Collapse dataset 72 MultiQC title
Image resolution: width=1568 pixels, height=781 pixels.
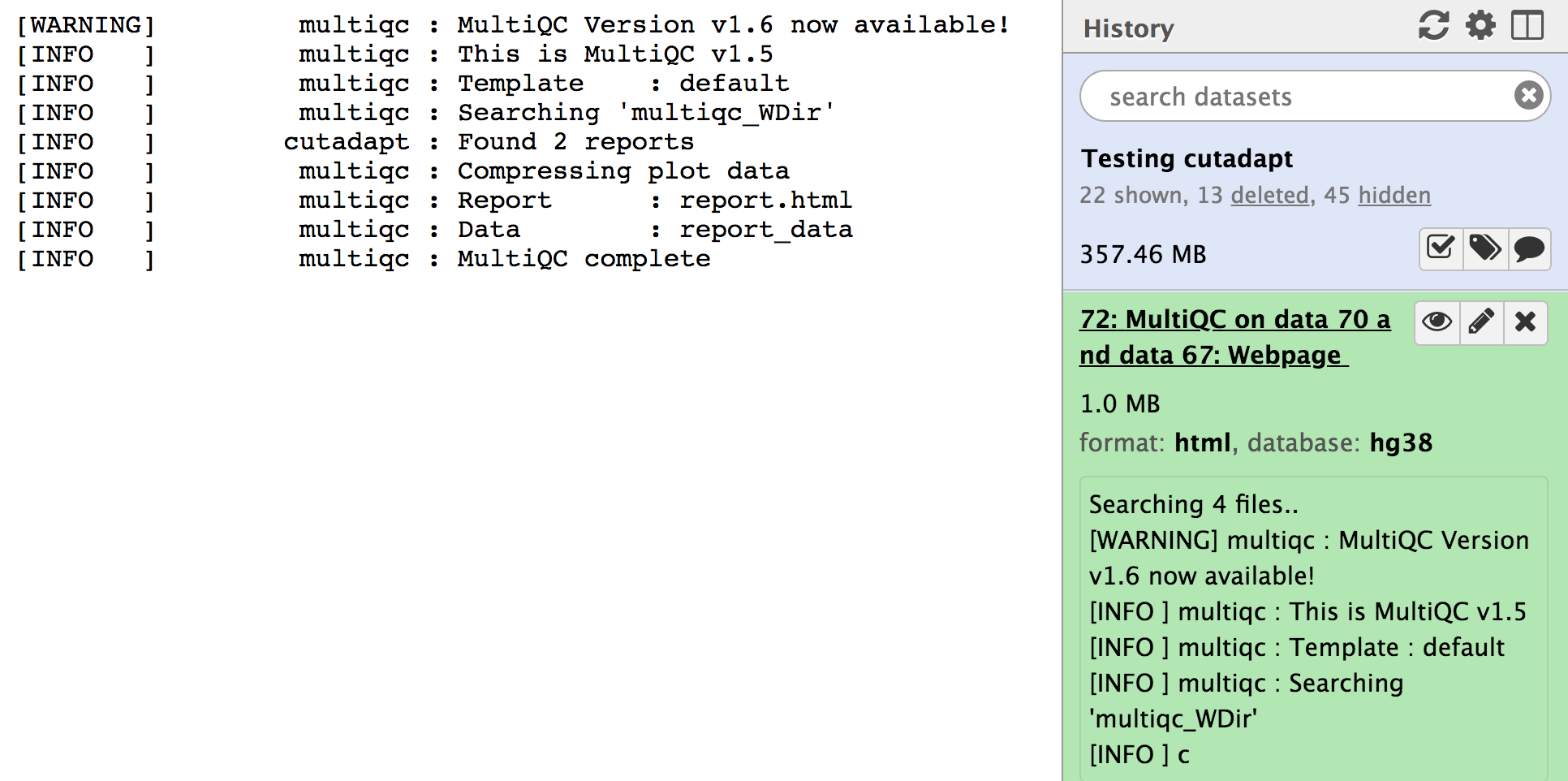1234,337
